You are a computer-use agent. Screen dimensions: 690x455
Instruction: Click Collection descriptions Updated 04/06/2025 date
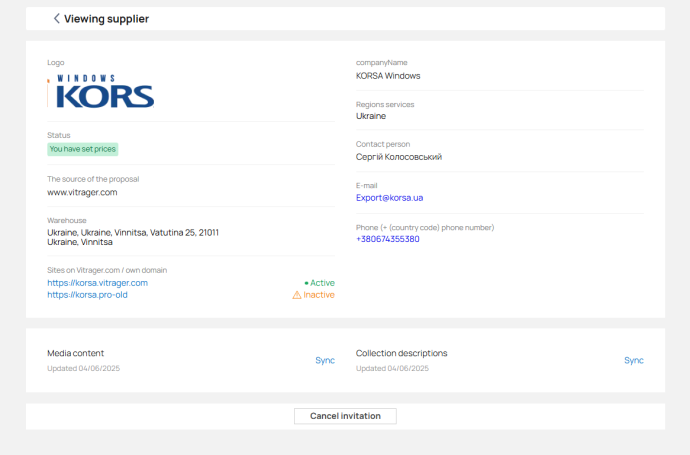coord(392,368)
